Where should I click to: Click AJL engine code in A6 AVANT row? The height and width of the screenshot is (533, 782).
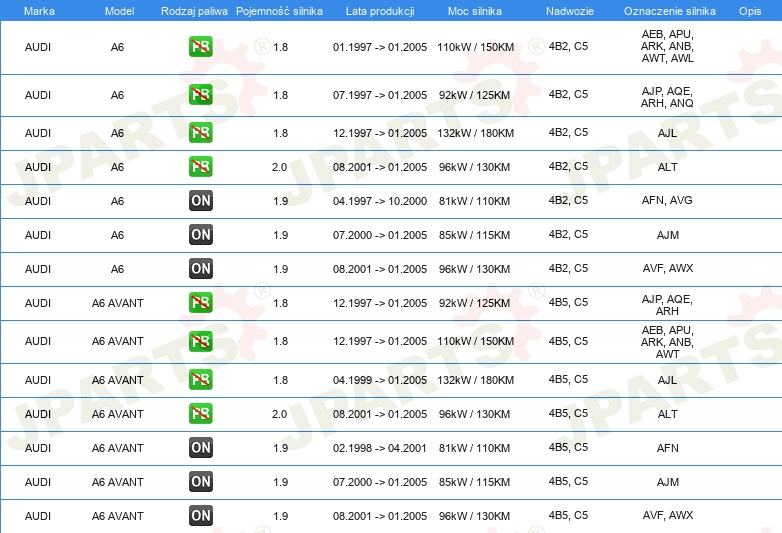click(x=667, y=380)
